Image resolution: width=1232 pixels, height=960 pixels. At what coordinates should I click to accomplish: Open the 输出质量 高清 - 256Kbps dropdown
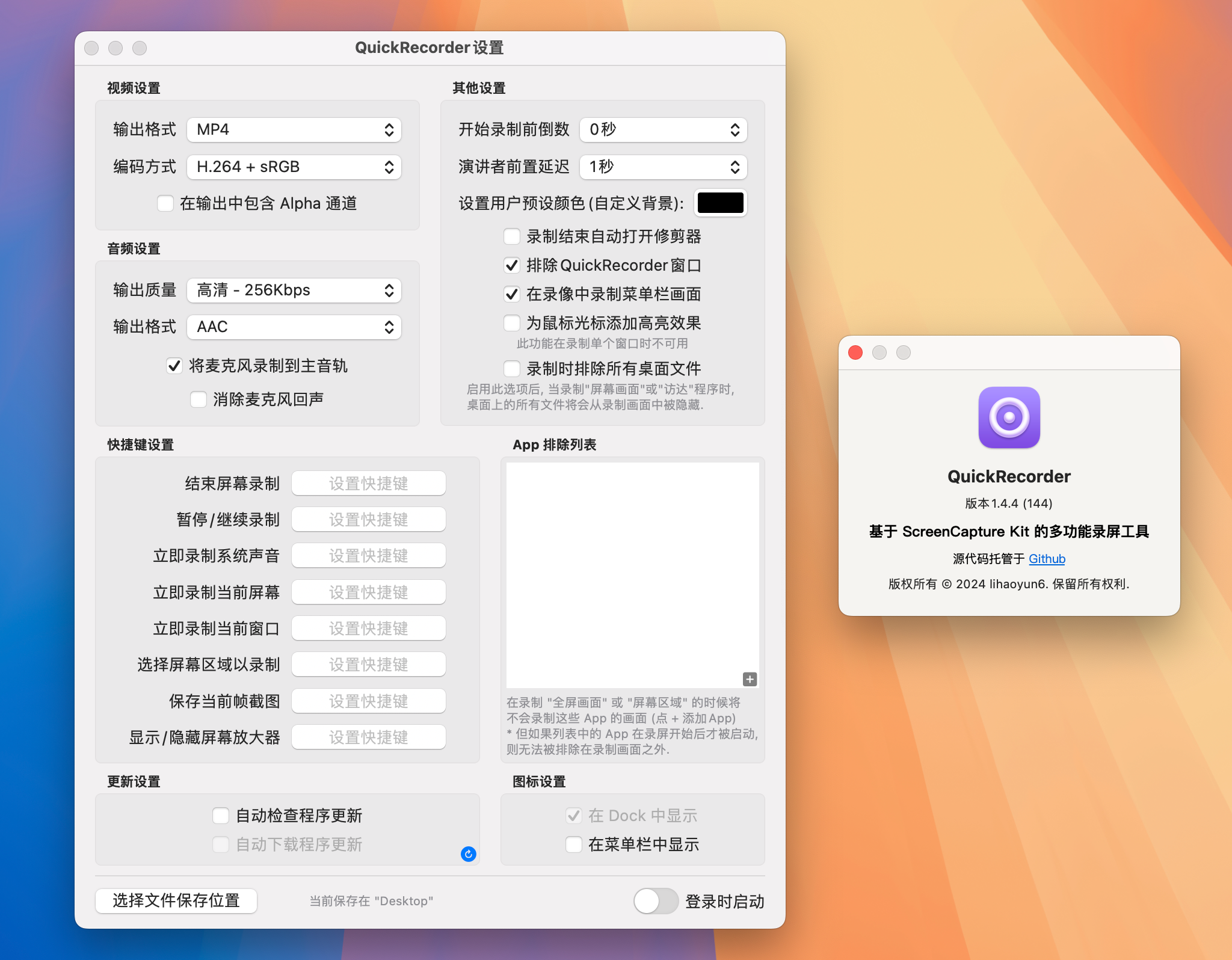[294, 291]
